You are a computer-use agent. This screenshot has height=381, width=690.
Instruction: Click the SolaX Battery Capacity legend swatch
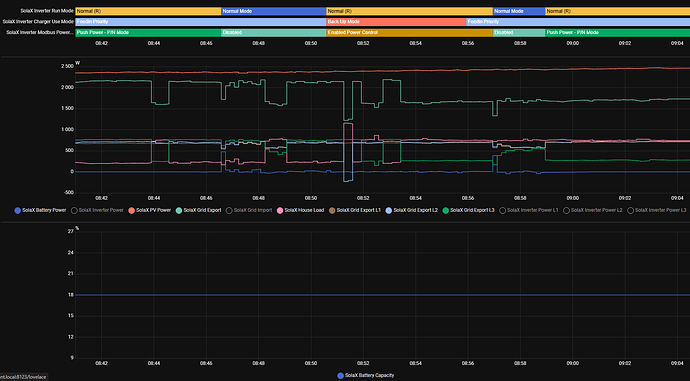click(x=340, y=376)
